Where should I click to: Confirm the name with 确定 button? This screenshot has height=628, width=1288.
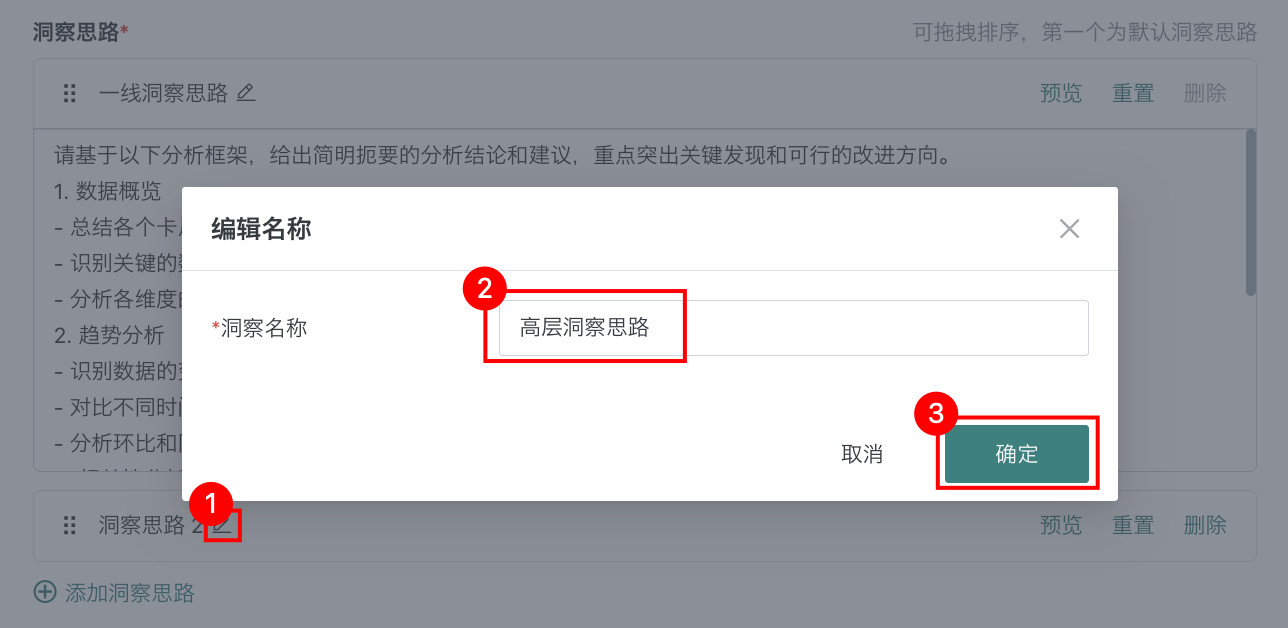click(x=1016, y=454)
